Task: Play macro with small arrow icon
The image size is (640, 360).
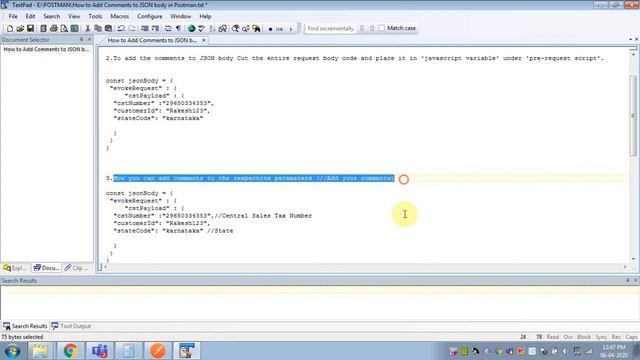Action: pos(291,29)
